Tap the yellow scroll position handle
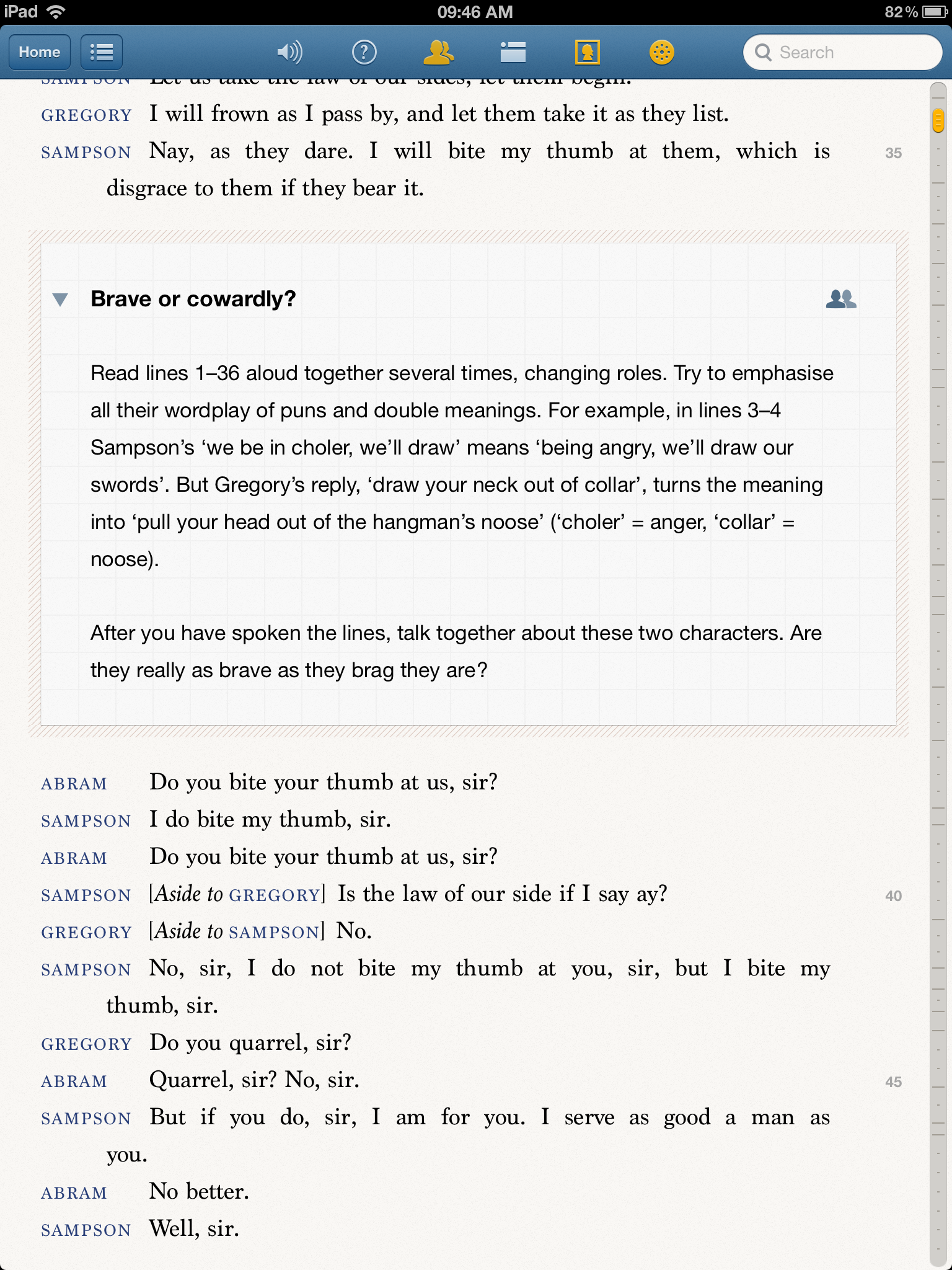 tap(938, 120)
